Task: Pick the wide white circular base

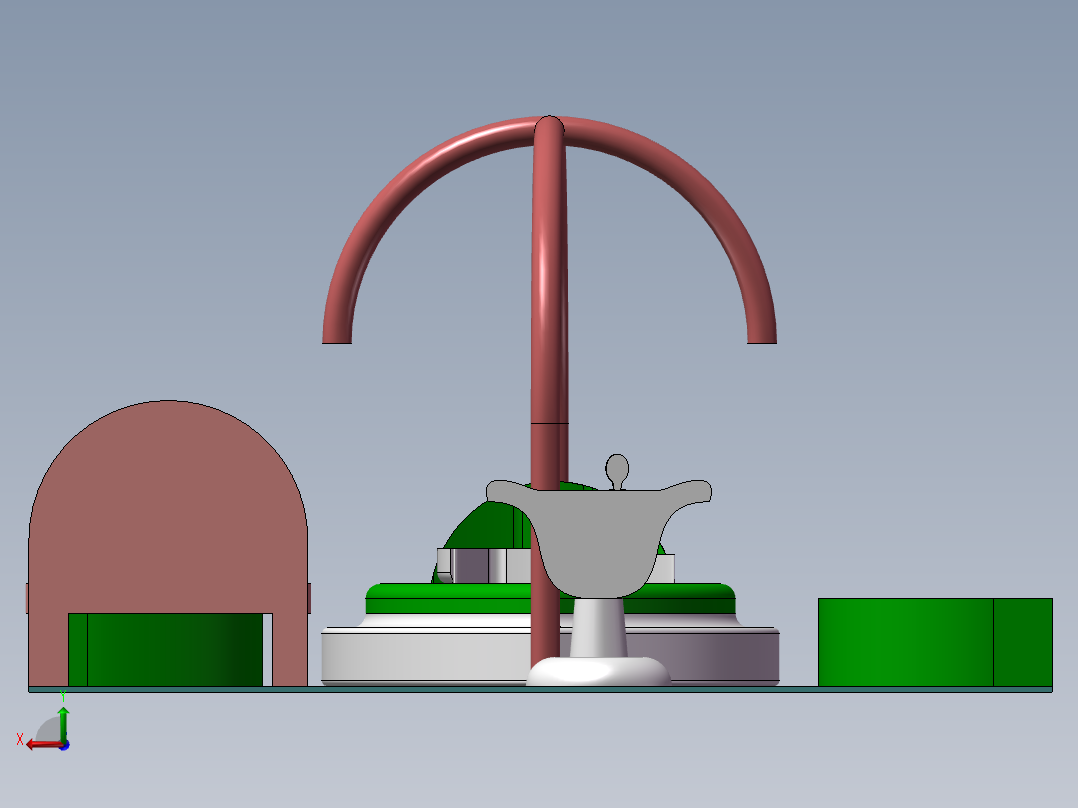Action: 426,653
